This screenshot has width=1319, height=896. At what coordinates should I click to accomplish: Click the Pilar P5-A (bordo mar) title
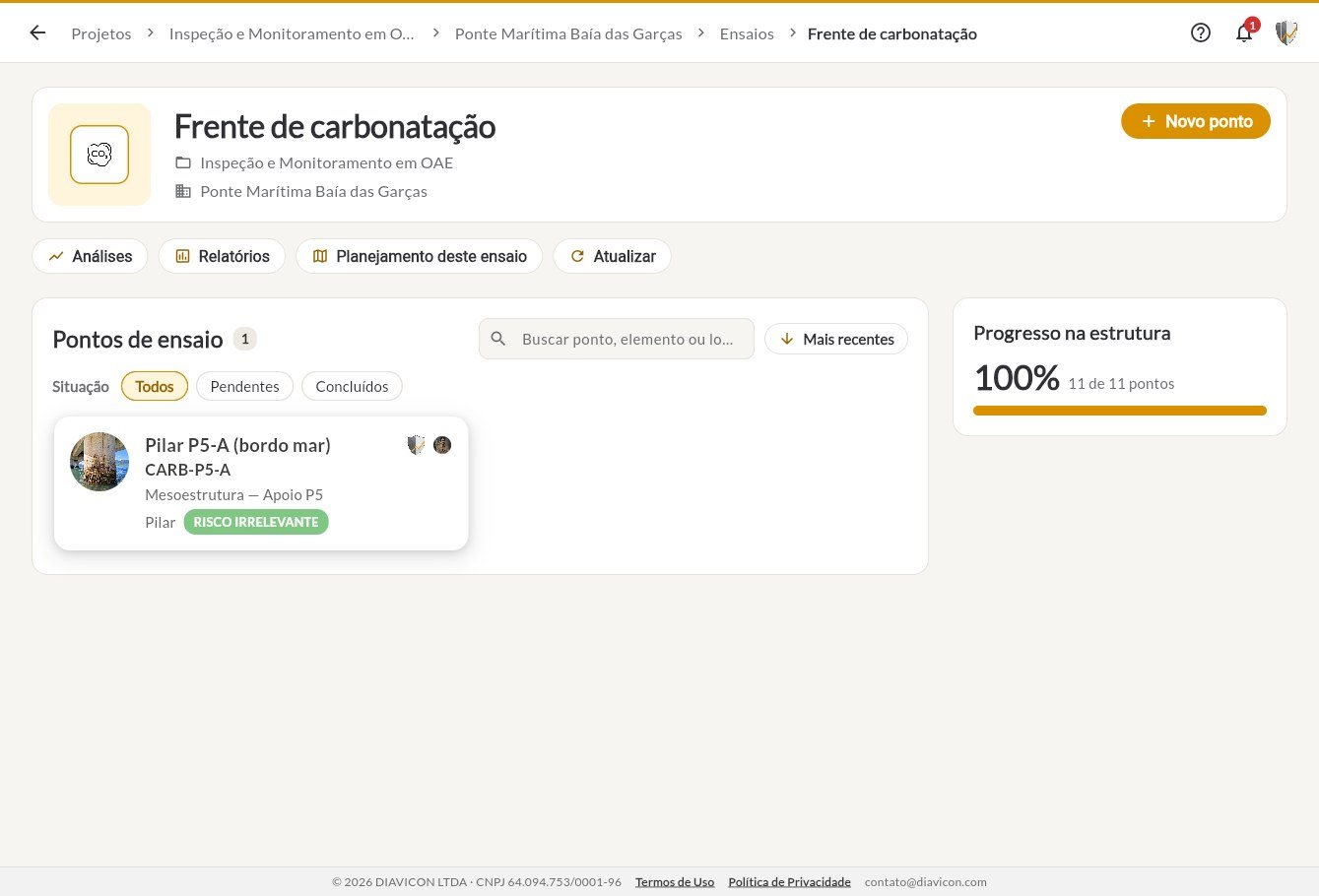point(237,445)
